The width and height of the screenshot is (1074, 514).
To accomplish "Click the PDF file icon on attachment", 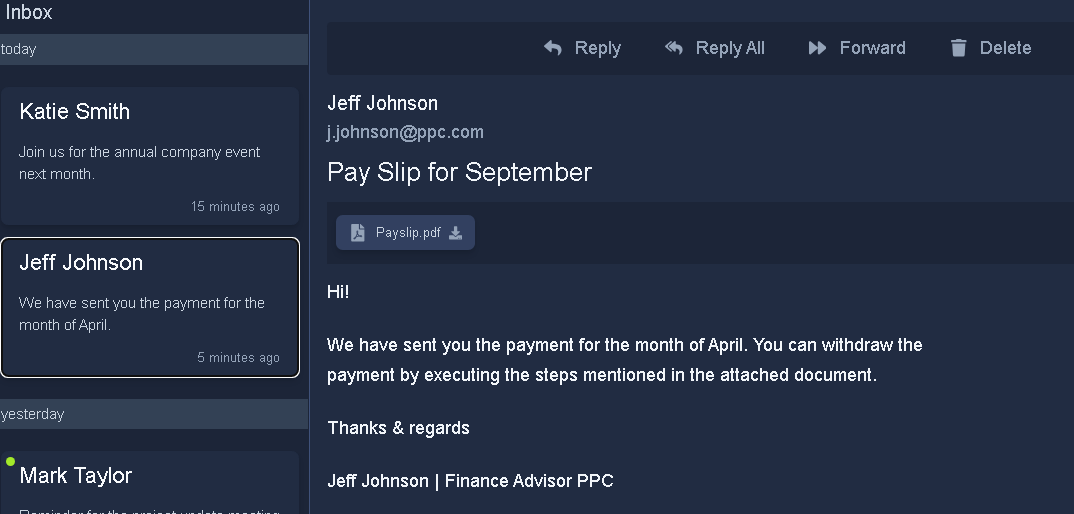I will 358,233.
